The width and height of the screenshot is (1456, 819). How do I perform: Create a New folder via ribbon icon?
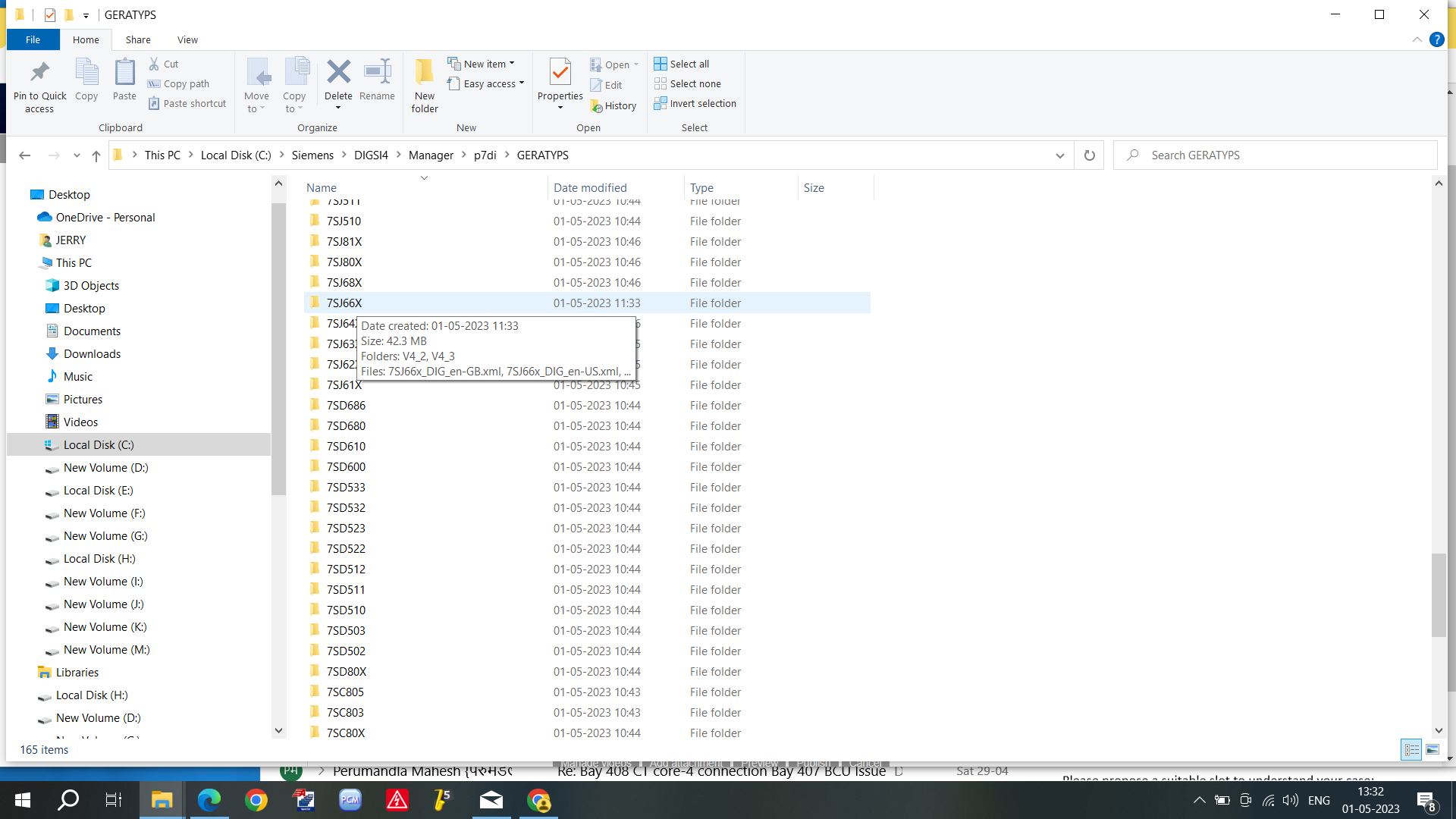point(425,73)
